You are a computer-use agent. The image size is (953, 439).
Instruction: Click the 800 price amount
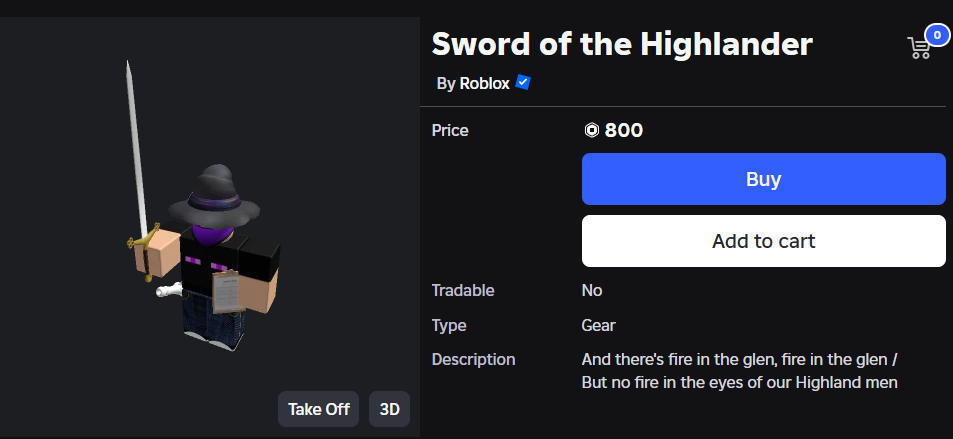(x=624, y=130)
